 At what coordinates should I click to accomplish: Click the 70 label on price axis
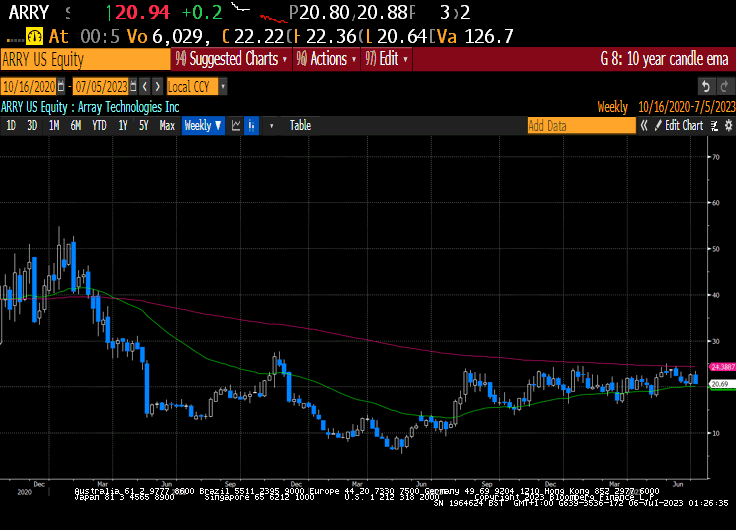coord(716,157)
